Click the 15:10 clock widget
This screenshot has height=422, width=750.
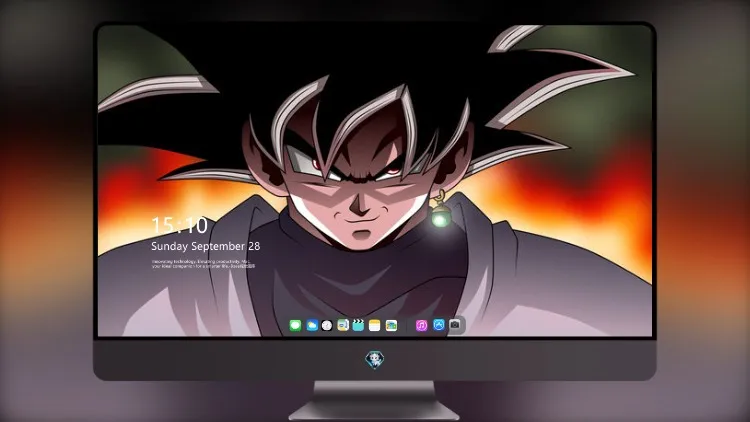179,225
